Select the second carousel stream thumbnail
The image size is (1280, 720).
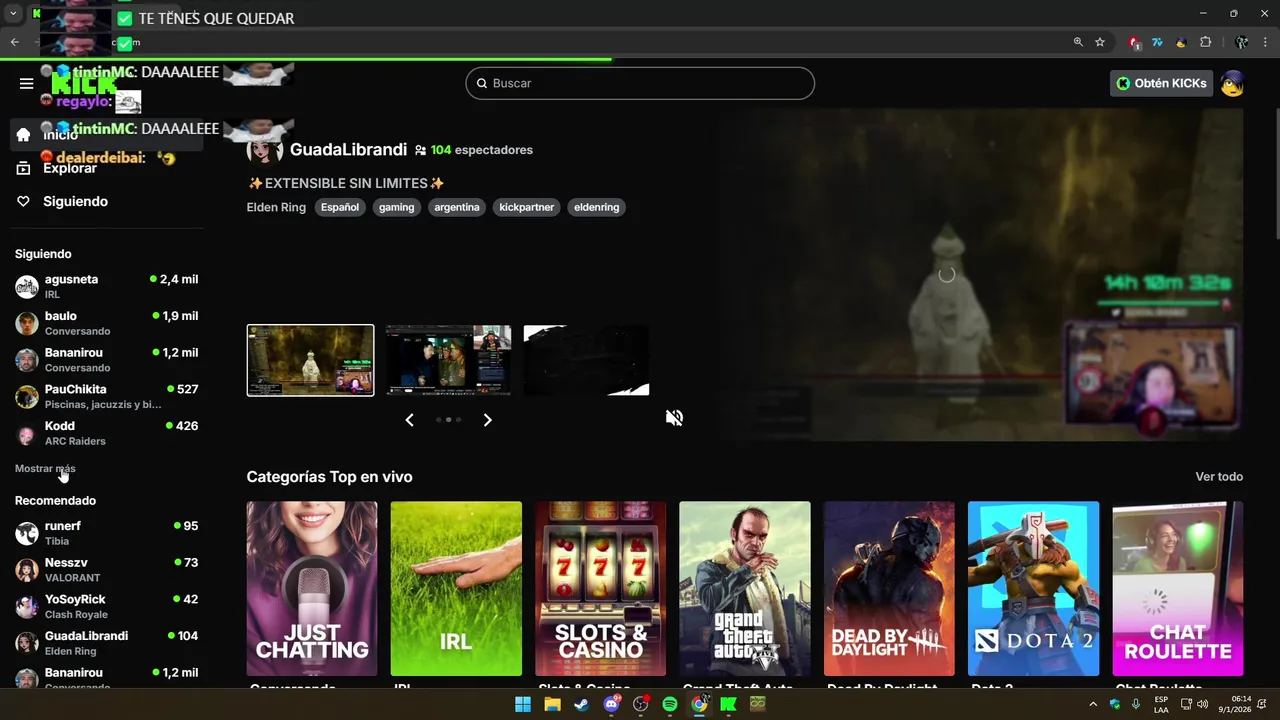click(x=448, y=360)
